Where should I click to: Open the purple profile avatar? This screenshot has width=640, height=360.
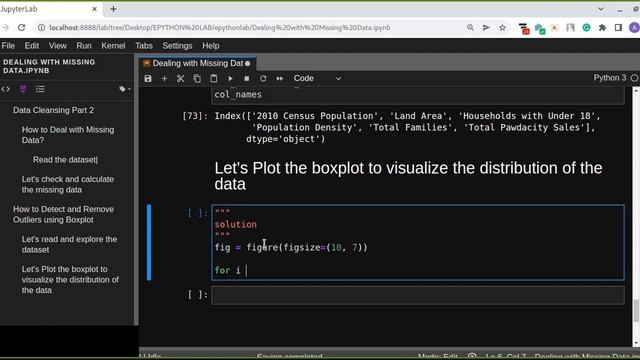(634, 27)
